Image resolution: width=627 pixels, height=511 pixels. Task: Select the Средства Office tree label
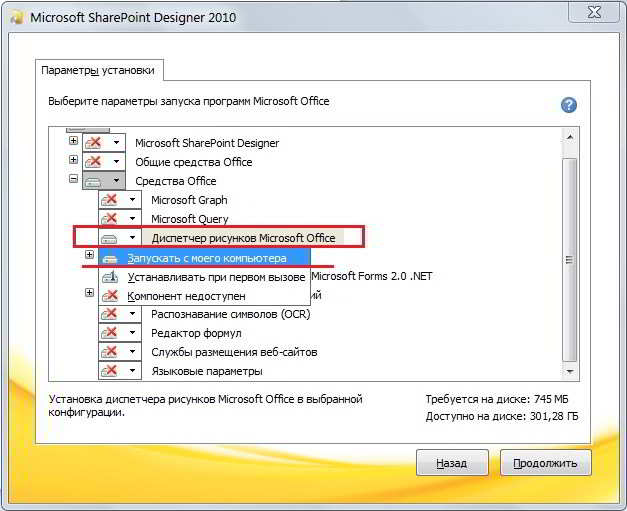coord(176,181)
